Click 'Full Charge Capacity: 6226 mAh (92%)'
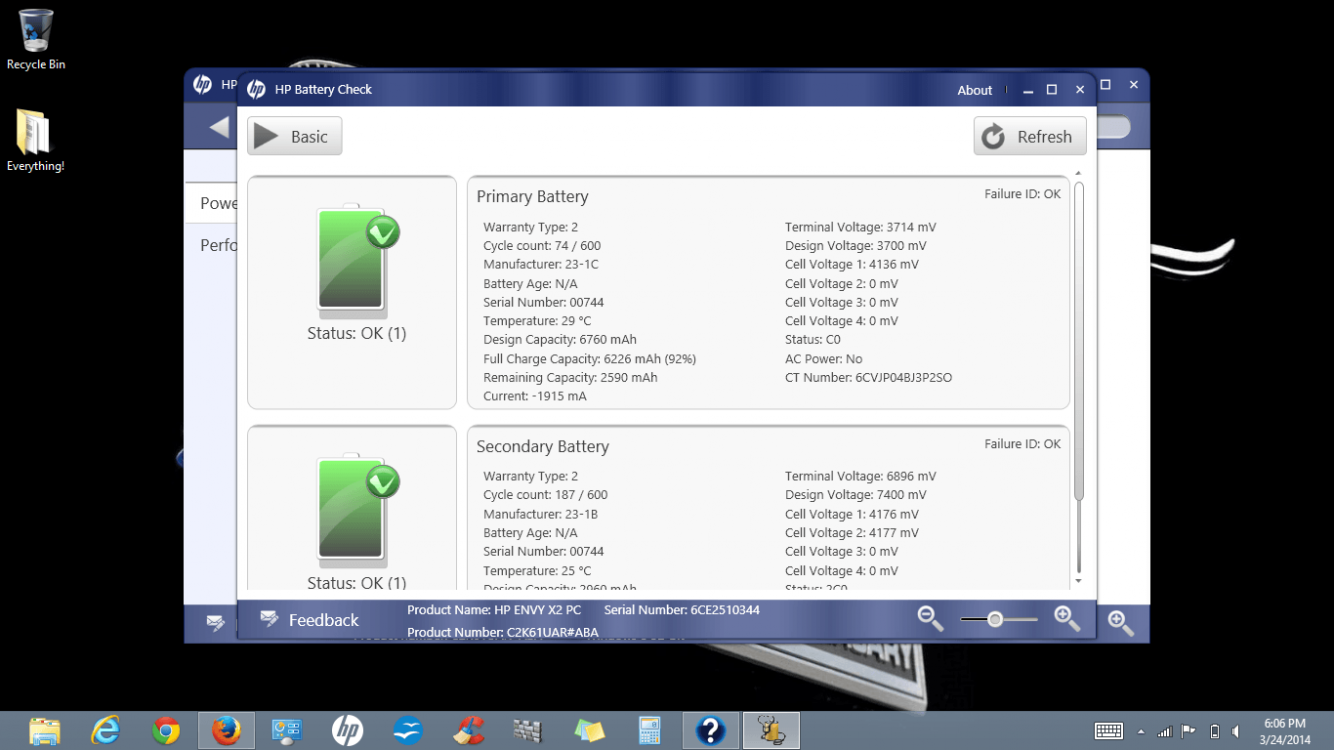The height and width of the screenshot is (750, 1334). (590, 359)
